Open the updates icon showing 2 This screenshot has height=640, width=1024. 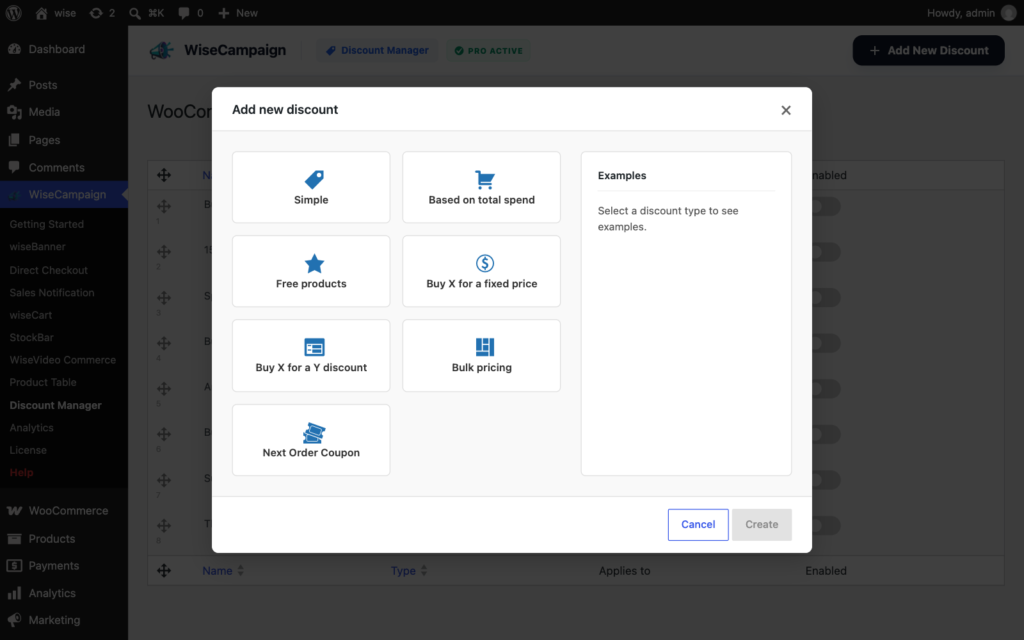103,13
